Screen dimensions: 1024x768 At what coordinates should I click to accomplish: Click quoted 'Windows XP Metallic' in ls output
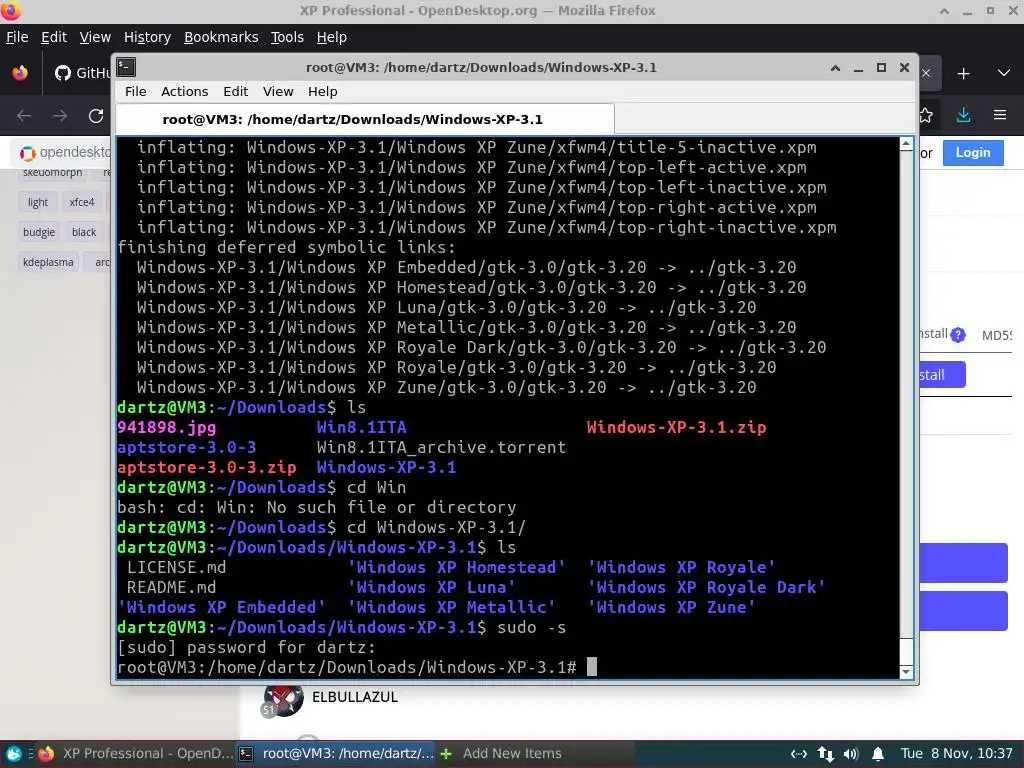451,607
